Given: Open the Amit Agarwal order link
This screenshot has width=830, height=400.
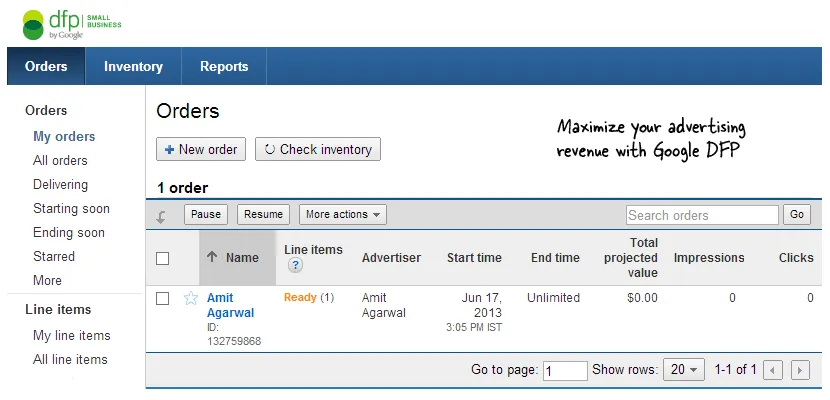Looking at the screenshot, I should (x=230, y=305).
